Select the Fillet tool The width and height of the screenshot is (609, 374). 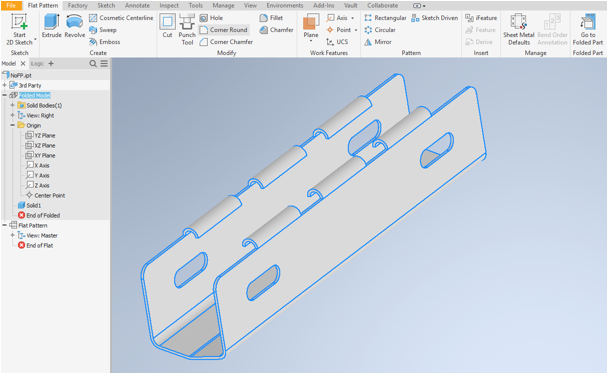coord(271,18)
